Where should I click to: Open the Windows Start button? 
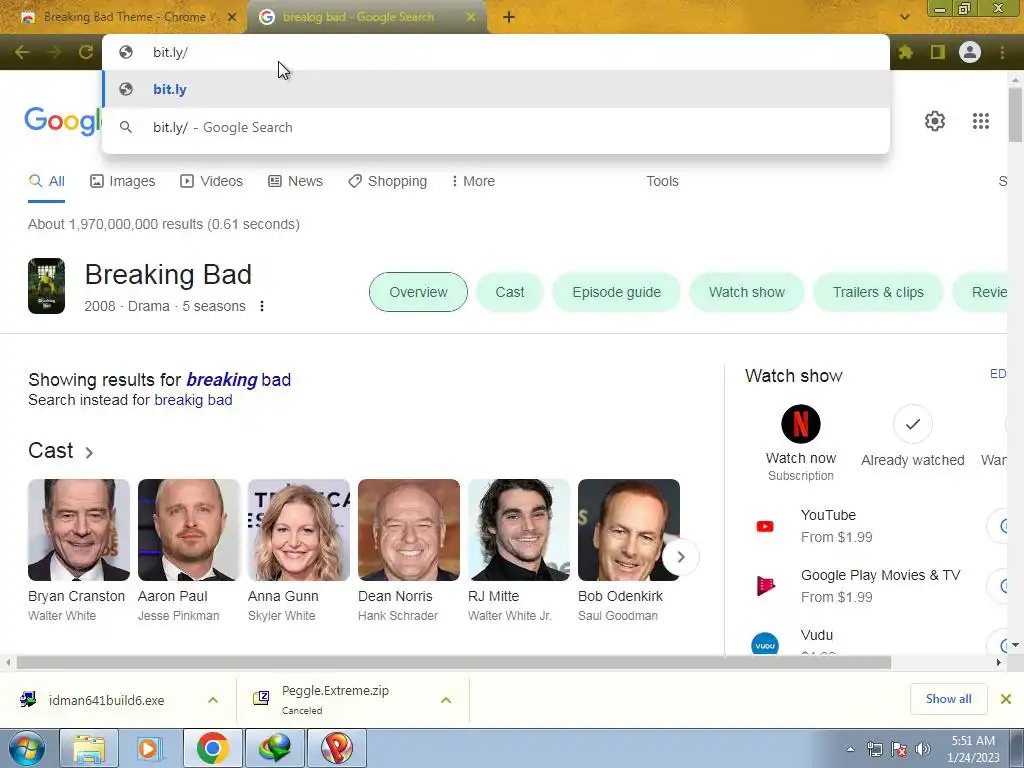27,748
